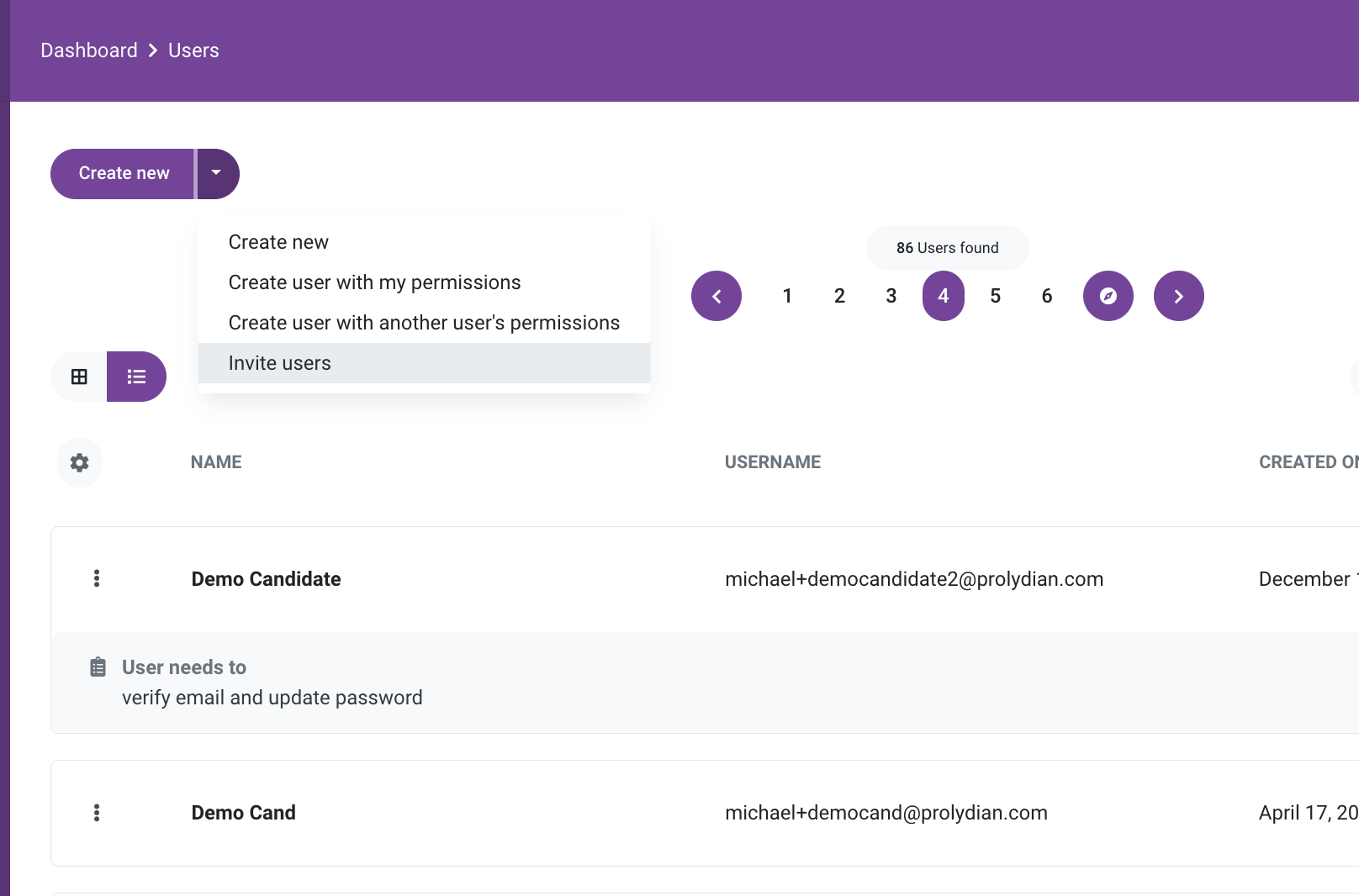Click the Create new main button

pyautogui.click(x=124, y=173)
